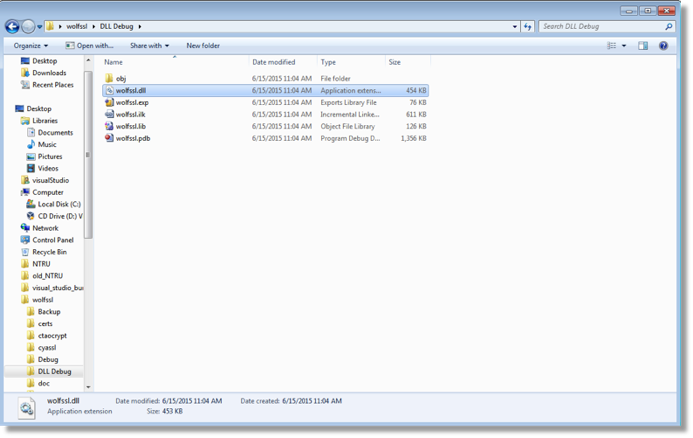Click the Back navigation arrow button
The image size is (693, 438).
click(12, 27)
